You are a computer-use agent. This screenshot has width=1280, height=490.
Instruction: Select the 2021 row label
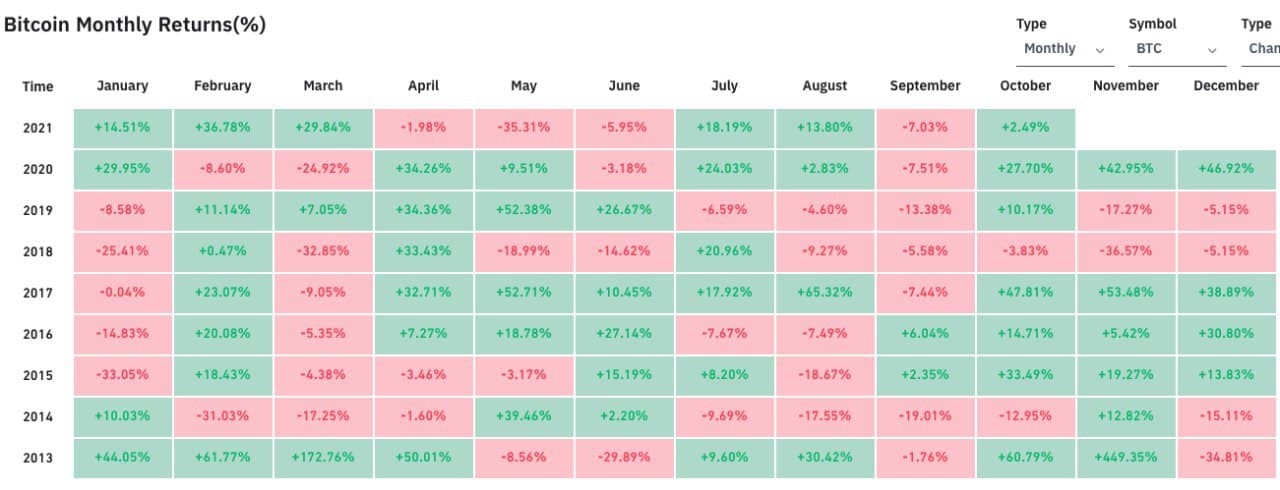[x=38, y=128]
